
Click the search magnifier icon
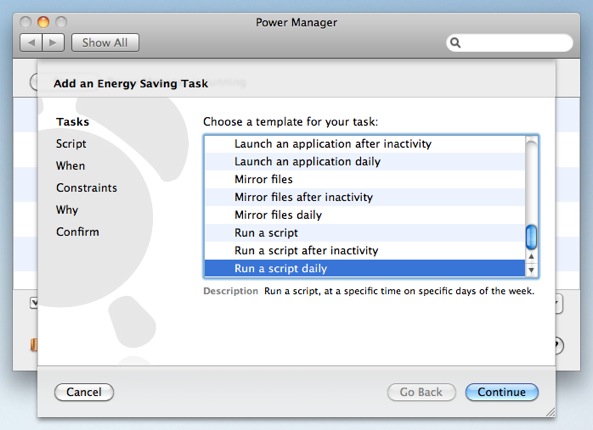455,42
